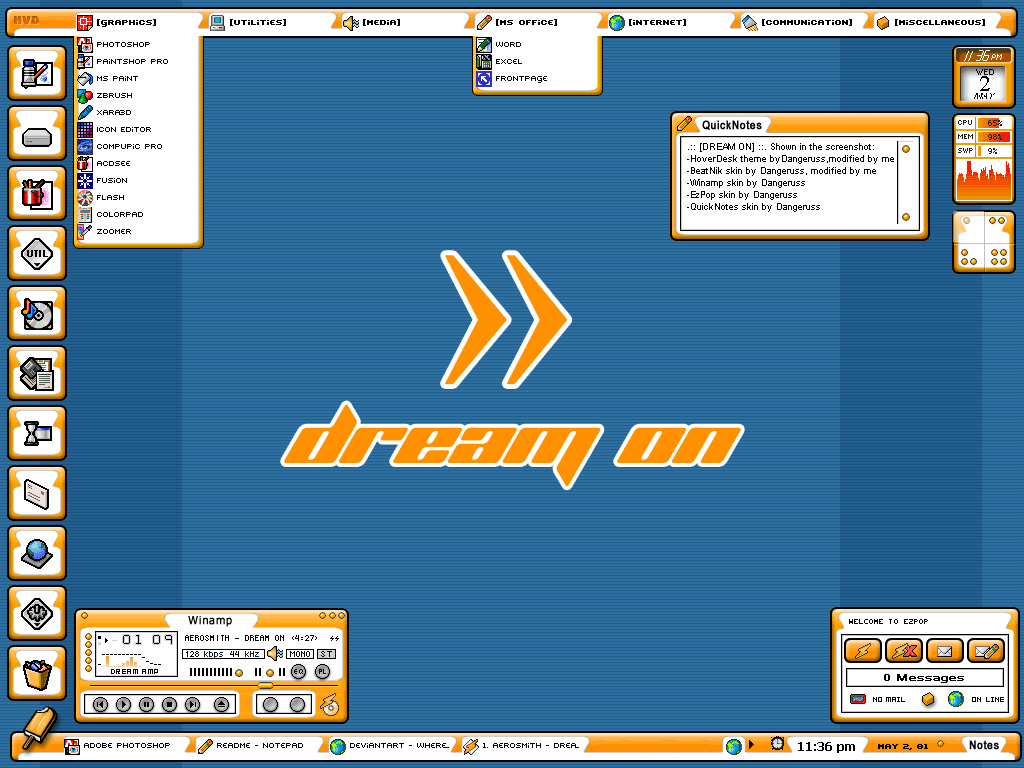
Task: Click the EzPop ON LINE globe icon
Action: 956,699
